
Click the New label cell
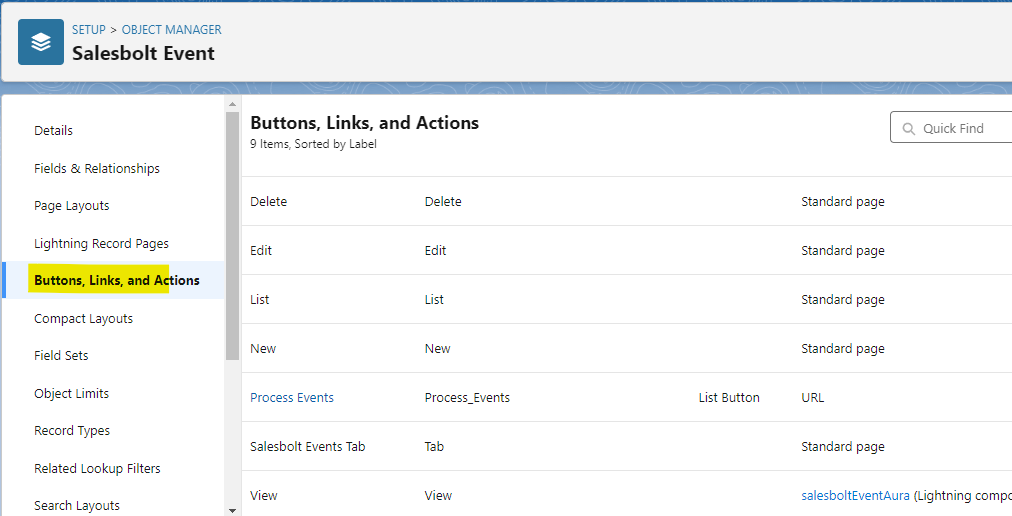click(x=263, y=349)
